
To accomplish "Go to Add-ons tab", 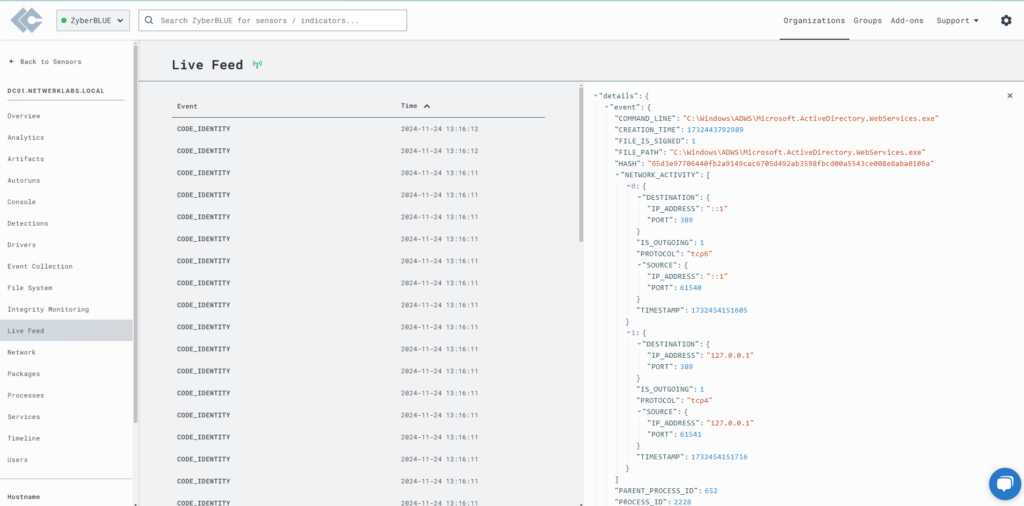I will point(907,20).
